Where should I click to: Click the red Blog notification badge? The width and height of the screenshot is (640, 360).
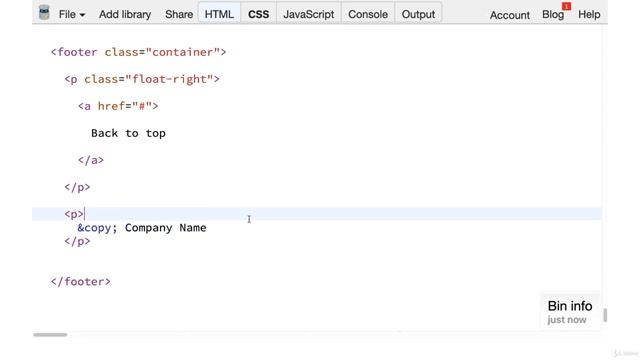[566, 6]
